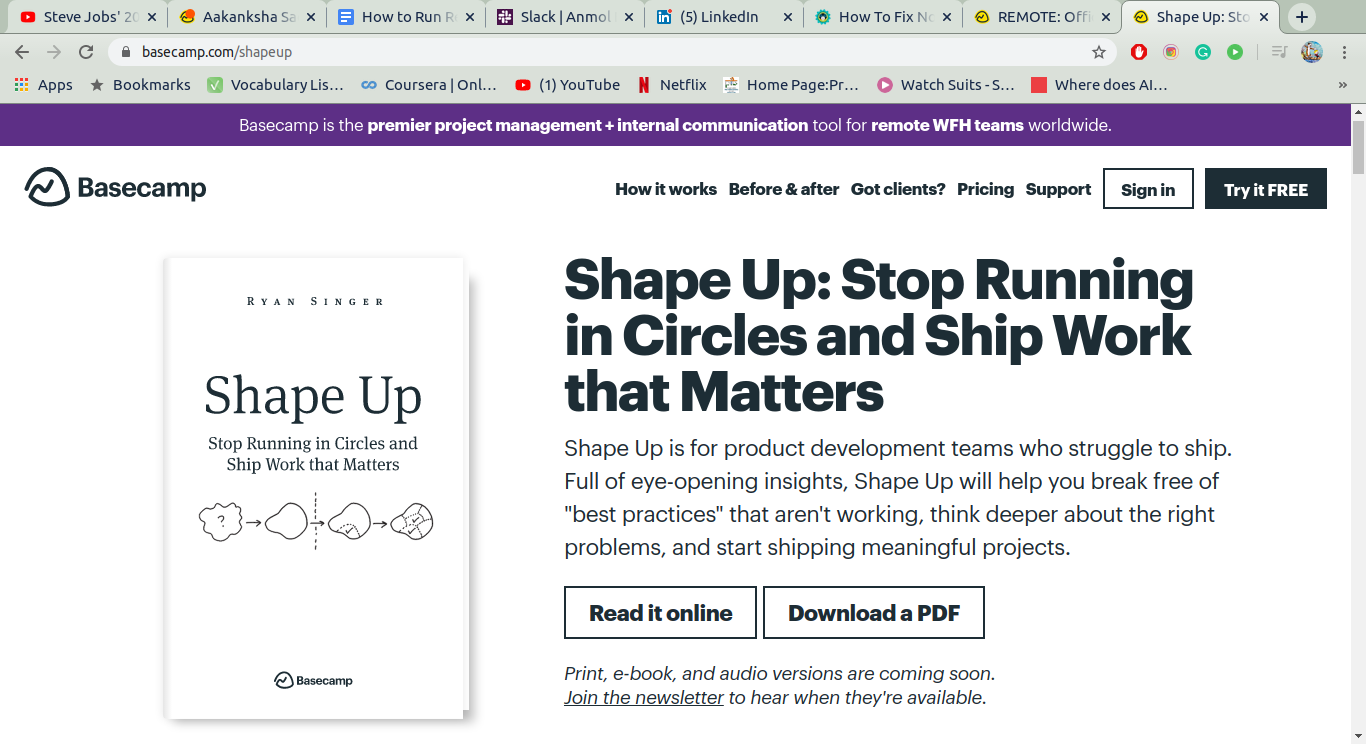1366x744 pixels.
Task: Close the Slack tab
Action: (629, 17)
